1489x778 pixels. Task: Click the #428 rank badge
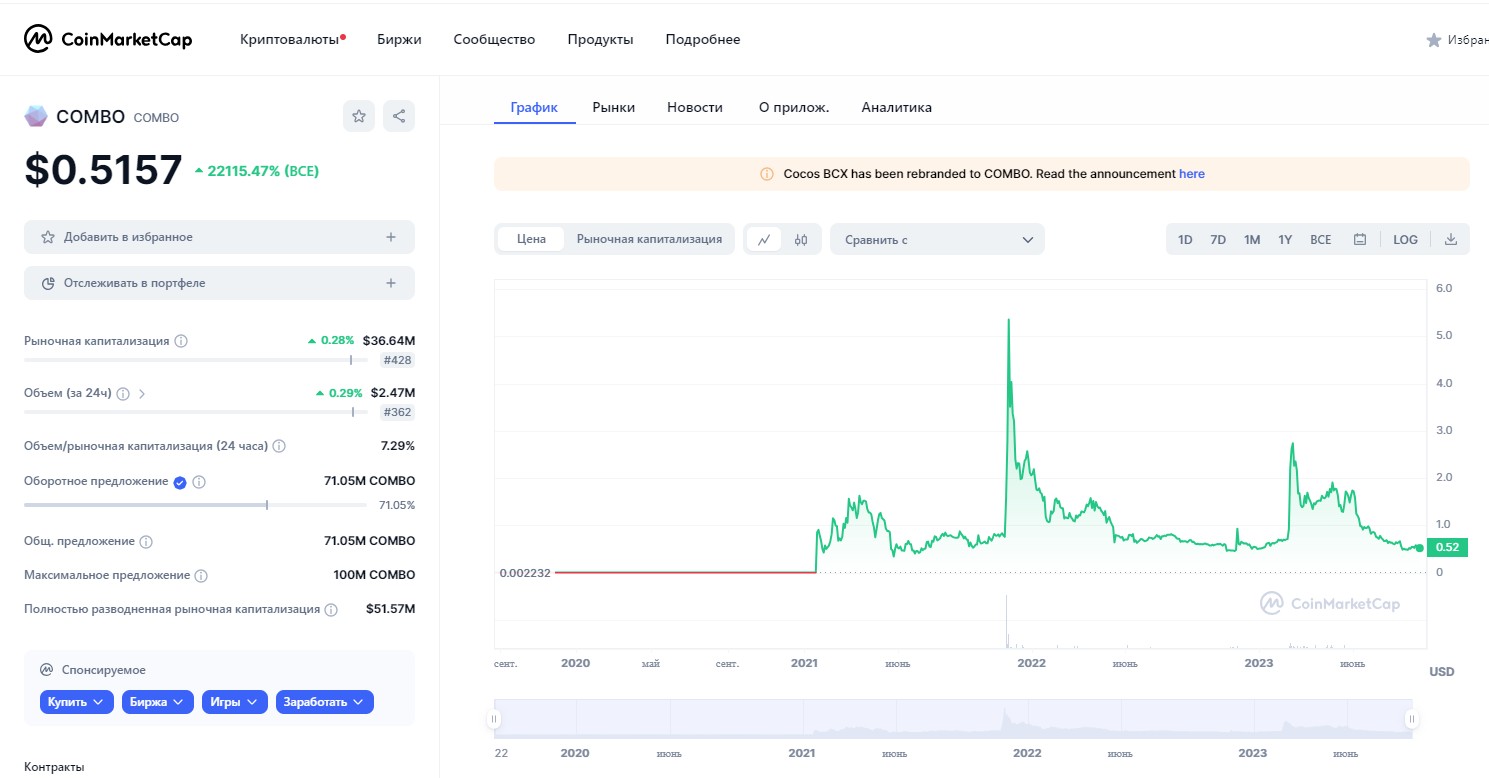(397, 360)
